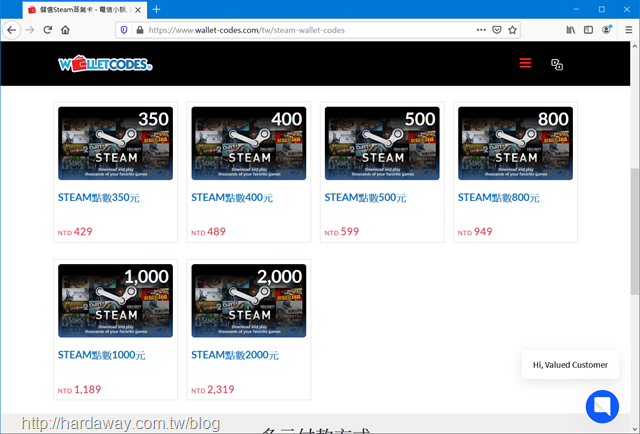
Task: Click the NTD 429 price
Action: click(x=75, y=232)
